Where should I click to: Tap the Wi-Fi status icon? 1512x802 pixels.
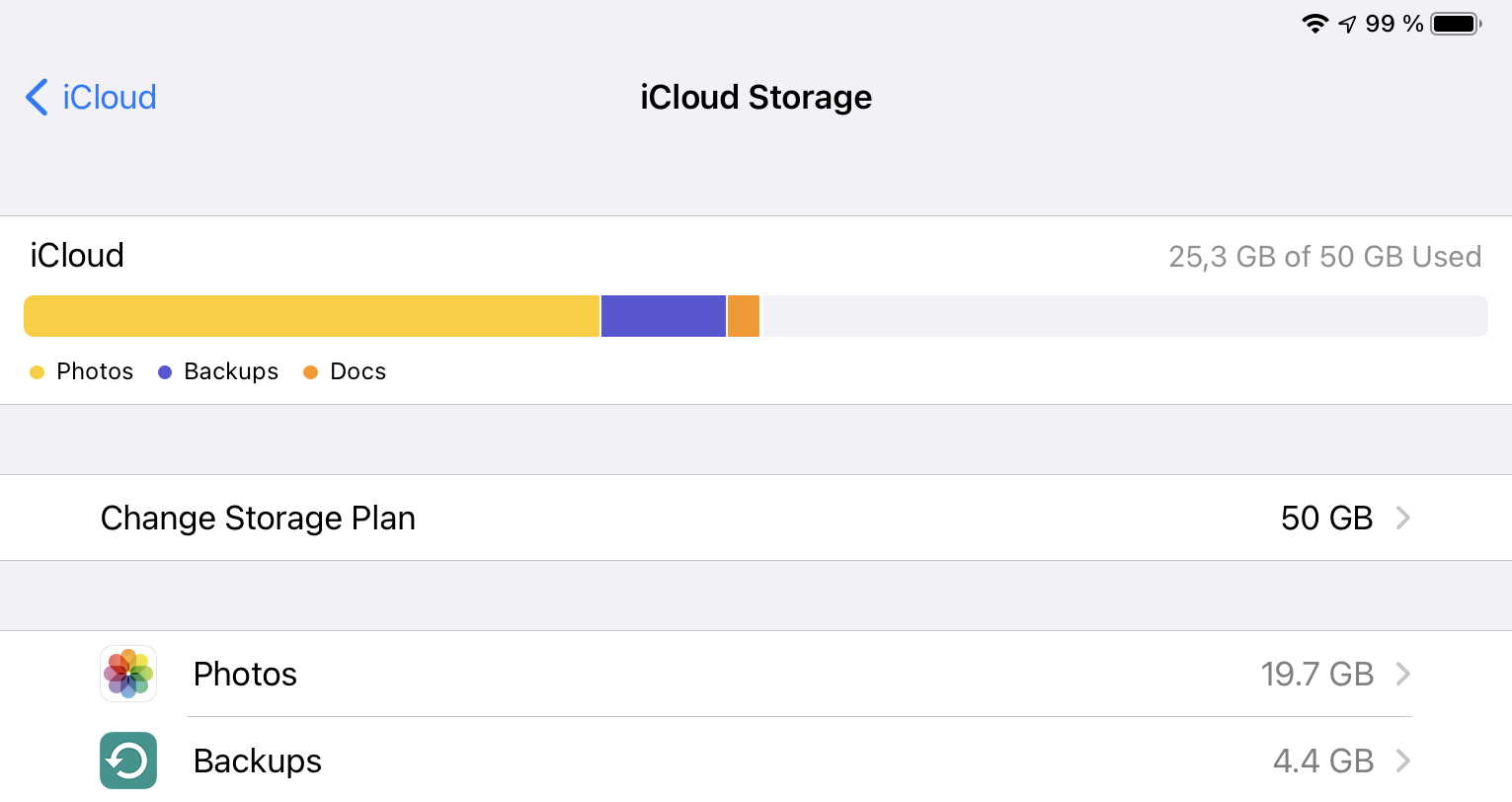pyautogui.click(x=1314, y=24)
